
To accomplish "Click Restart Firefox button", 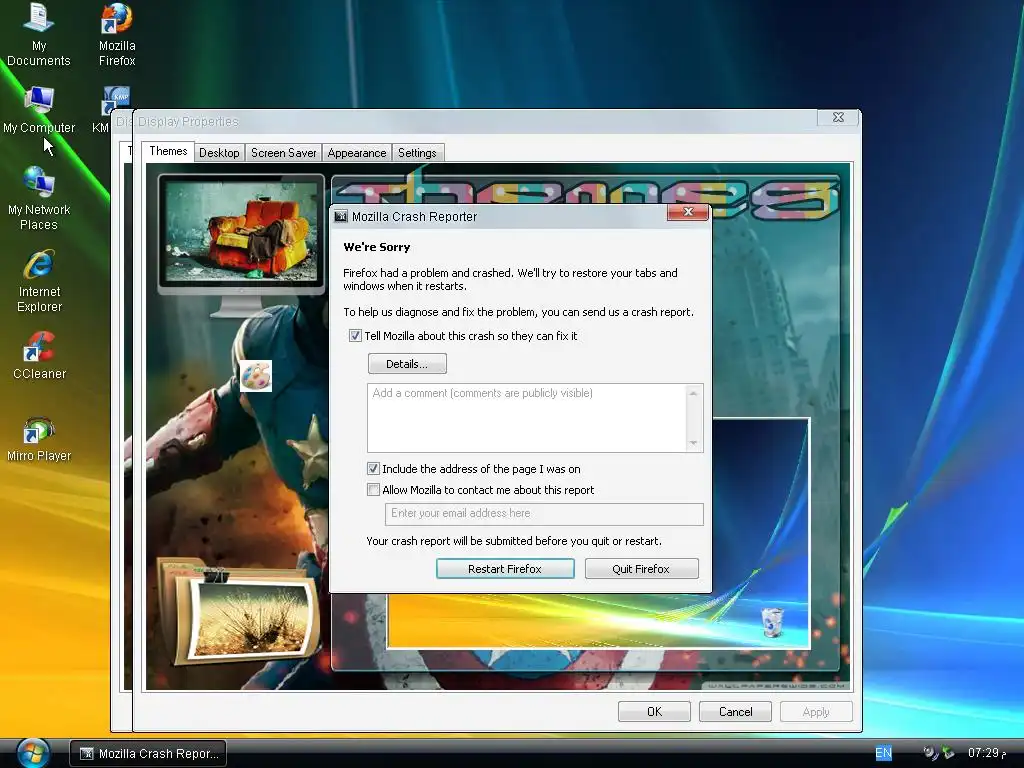I will [x=505, y=569].
